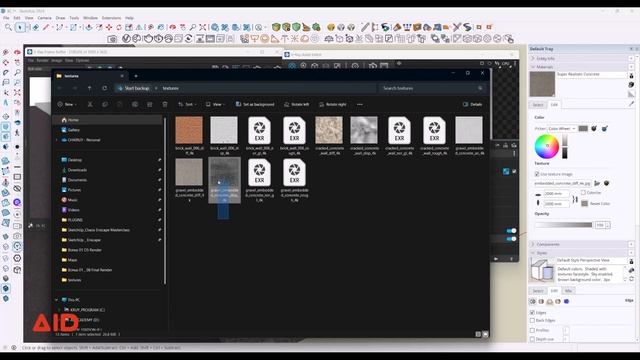This screenshot has height=360, width=640.
Task: Click the Details pane button
Action: 472,104
